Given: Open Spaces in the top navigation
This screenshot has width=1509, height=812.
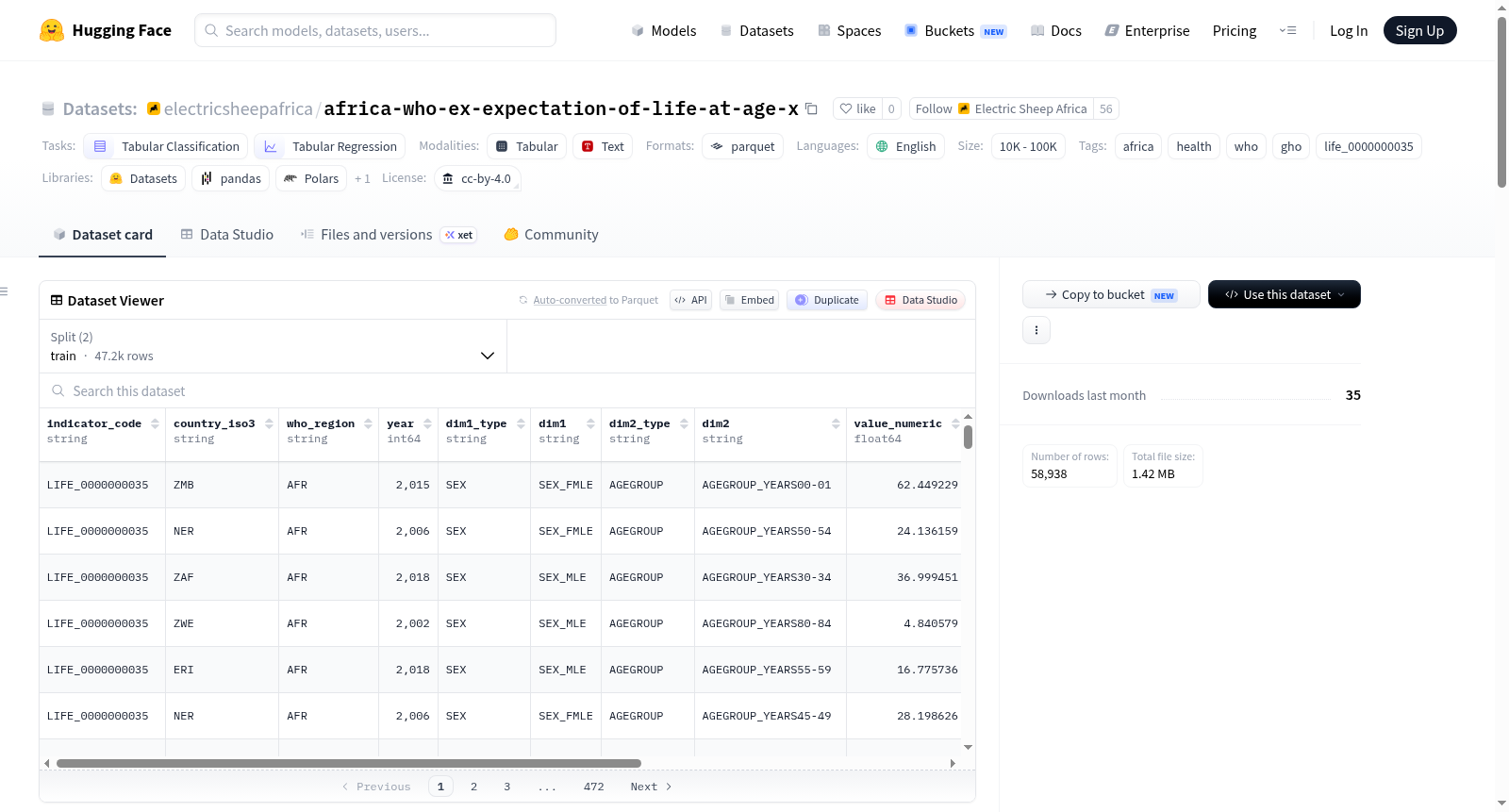Looking at the screenshot, I should pos(849,30).
